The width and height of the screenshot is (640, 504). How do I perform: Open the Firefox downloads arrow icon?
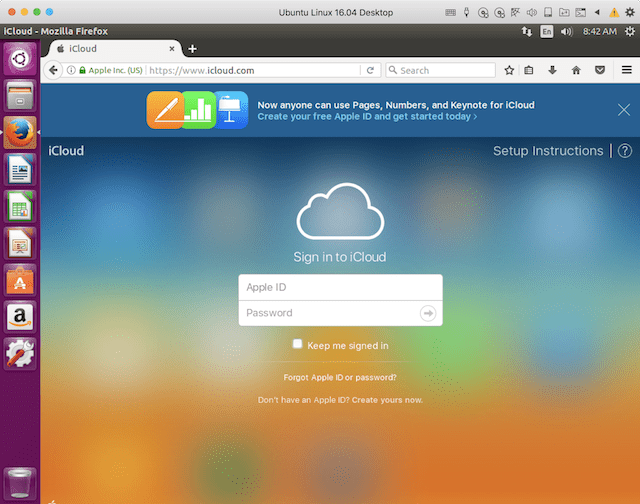coord(552,71)
